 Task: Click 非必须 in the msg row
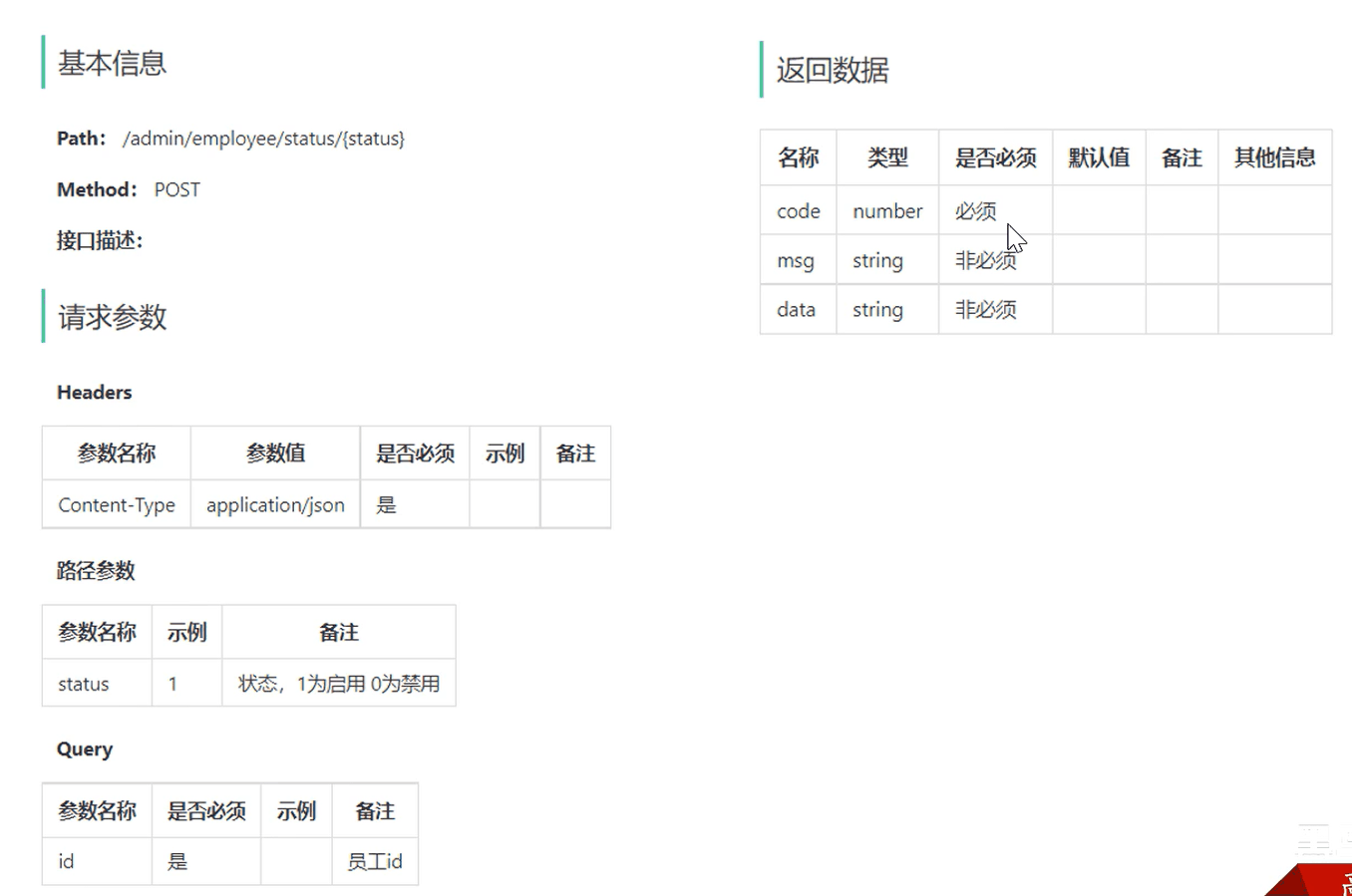(x=985, y=260)
